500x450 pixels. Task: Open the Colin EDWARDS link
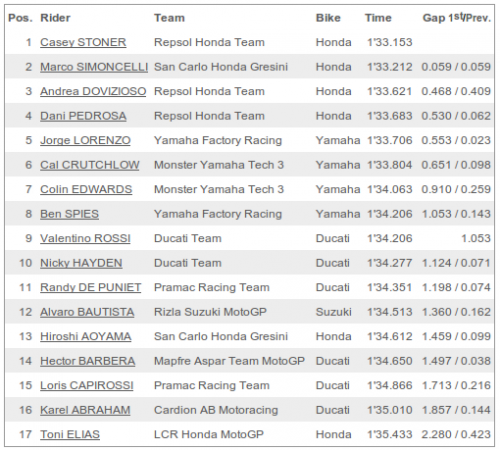tap(86, 189)
